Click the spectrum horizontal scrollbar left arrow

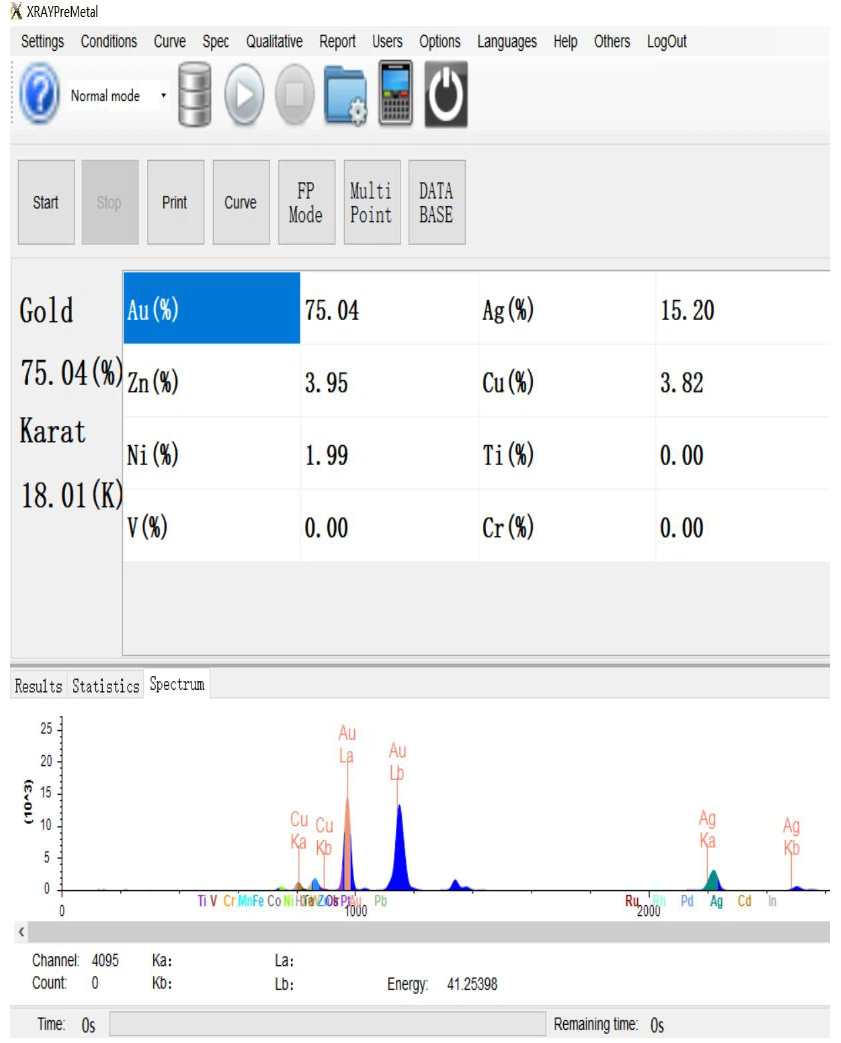pyautogui.click(x=22, y=932)
